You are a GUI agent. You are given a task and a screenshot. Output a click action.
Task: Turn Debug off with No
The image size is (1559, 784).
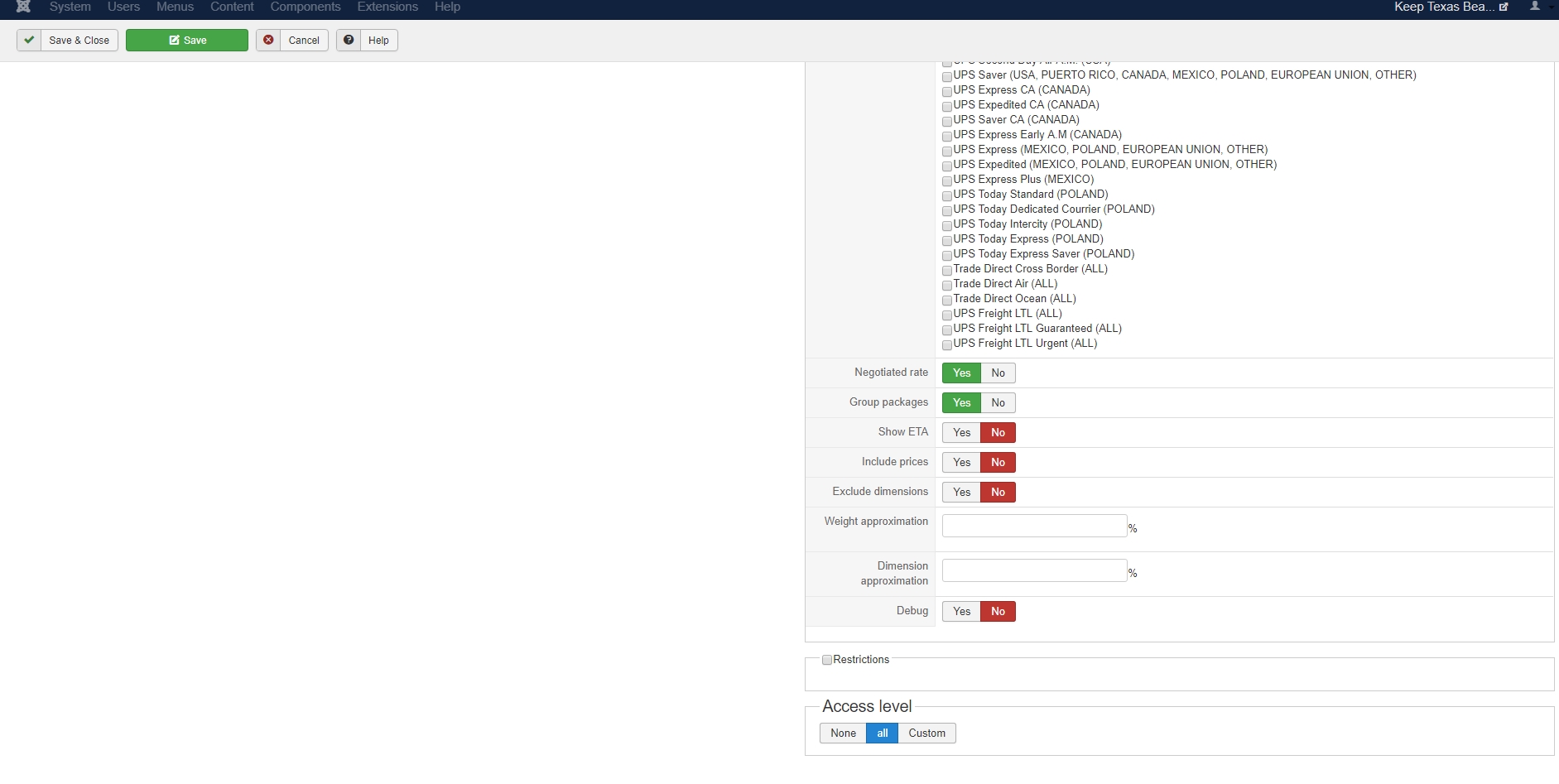point(998,612)
